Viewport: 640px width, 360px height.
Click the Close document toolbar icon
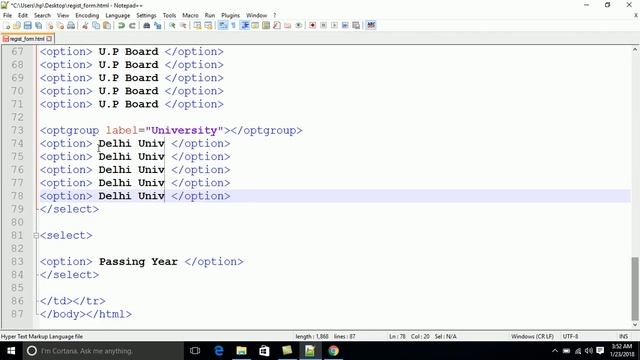pos(49,25)
